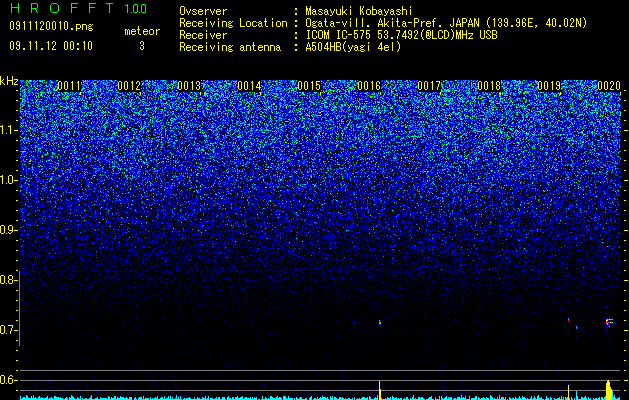Select the 0013 time marker
The image size is (629, 400).
point(189,86)
